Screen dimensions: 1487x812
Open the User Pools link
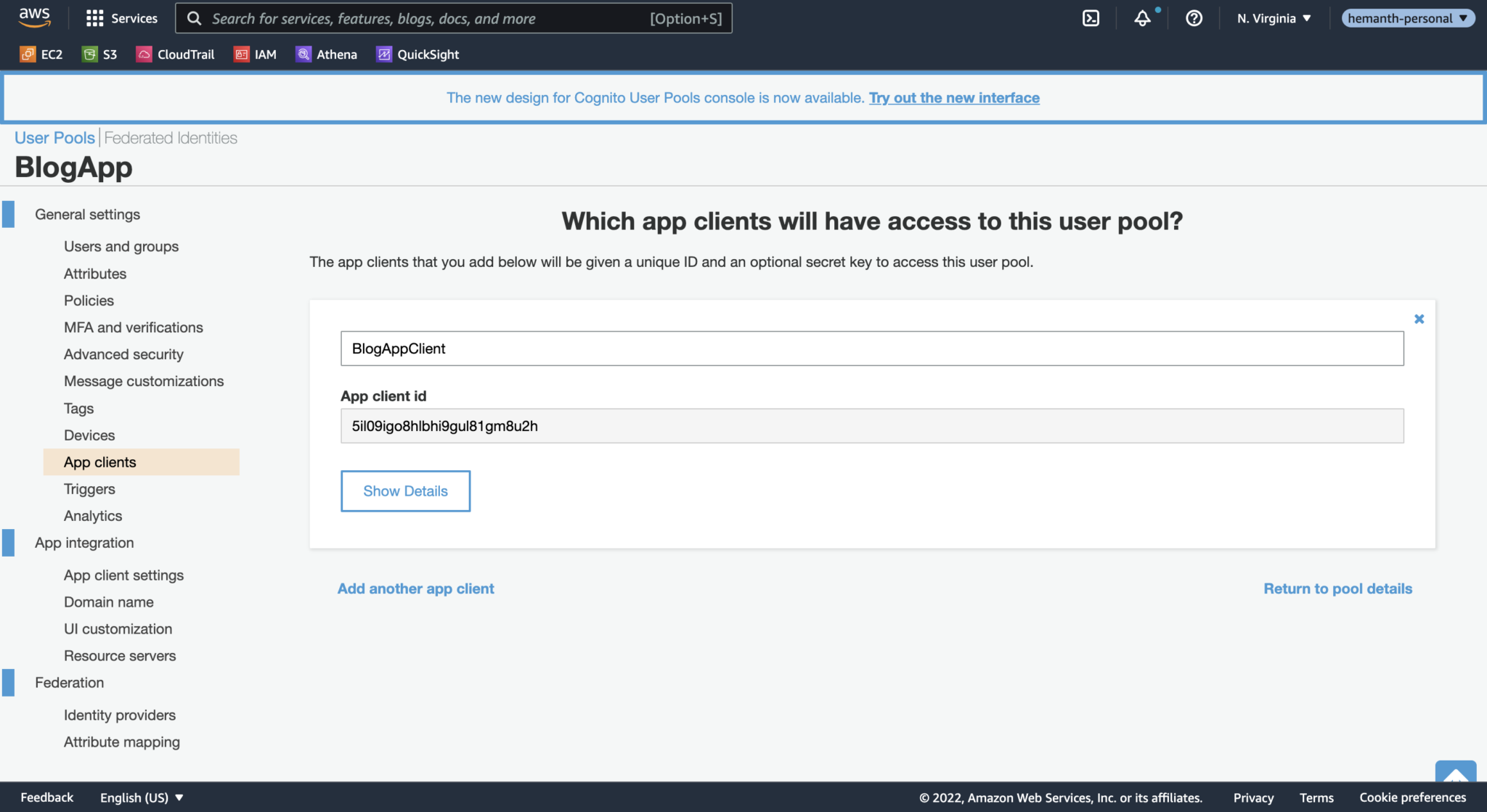54,138
